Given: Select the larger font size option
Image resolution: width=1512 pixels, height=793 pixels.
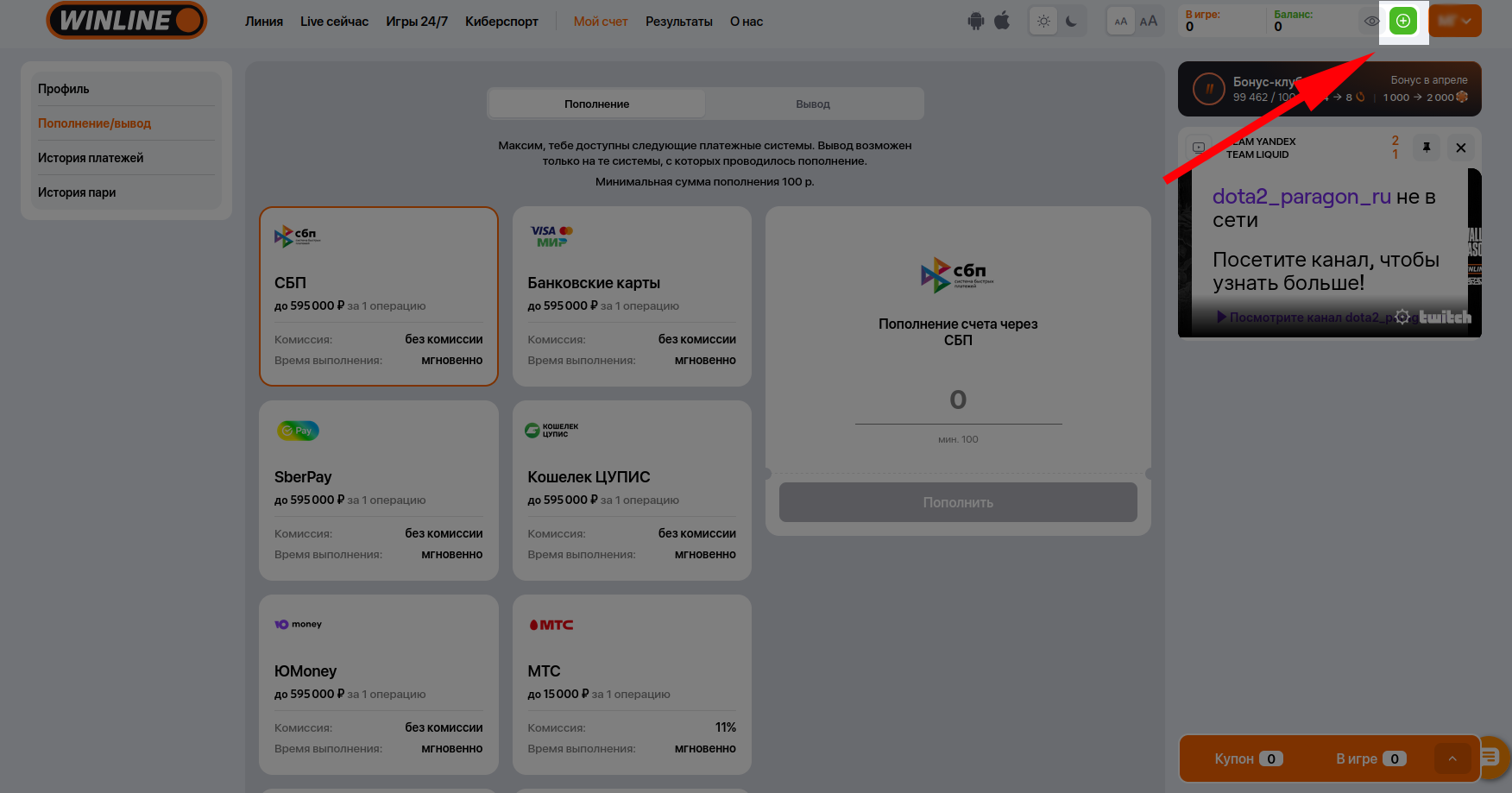Looking at the screenshot, I should pyautogui.click(x=1149, y=22).
